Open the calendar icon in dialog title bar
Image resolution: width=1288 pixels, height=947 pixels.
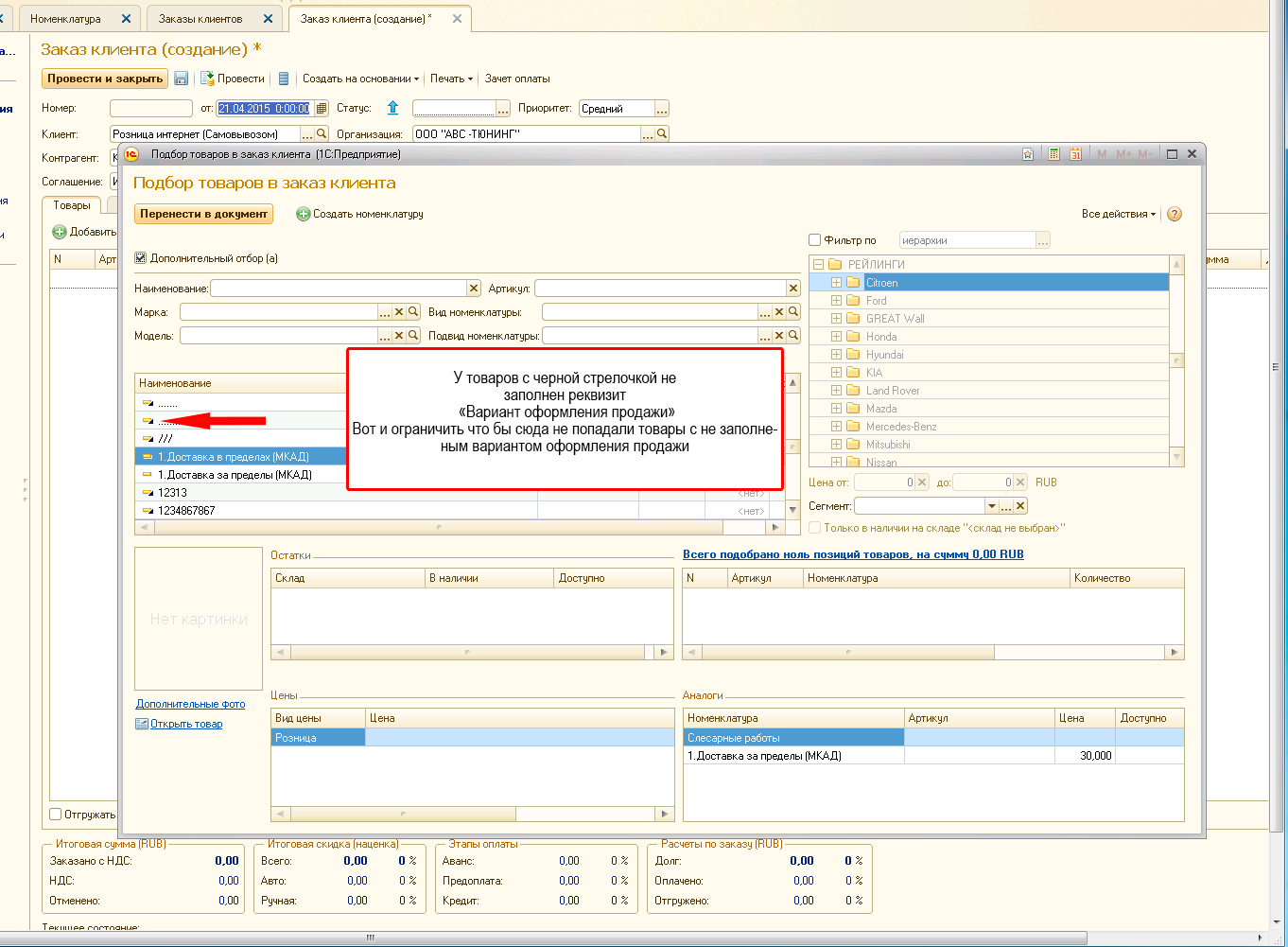(1075, 154)
